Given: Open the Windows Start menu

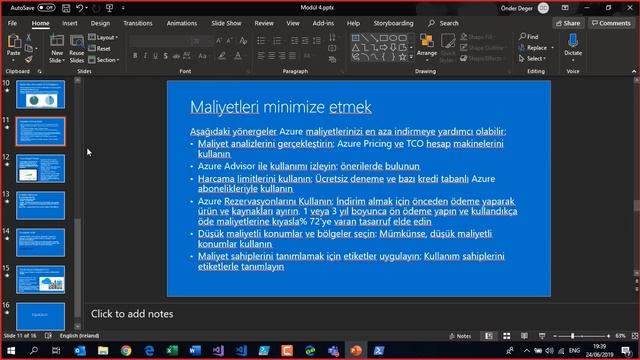Looking at the screenshot, I should 11,351.
